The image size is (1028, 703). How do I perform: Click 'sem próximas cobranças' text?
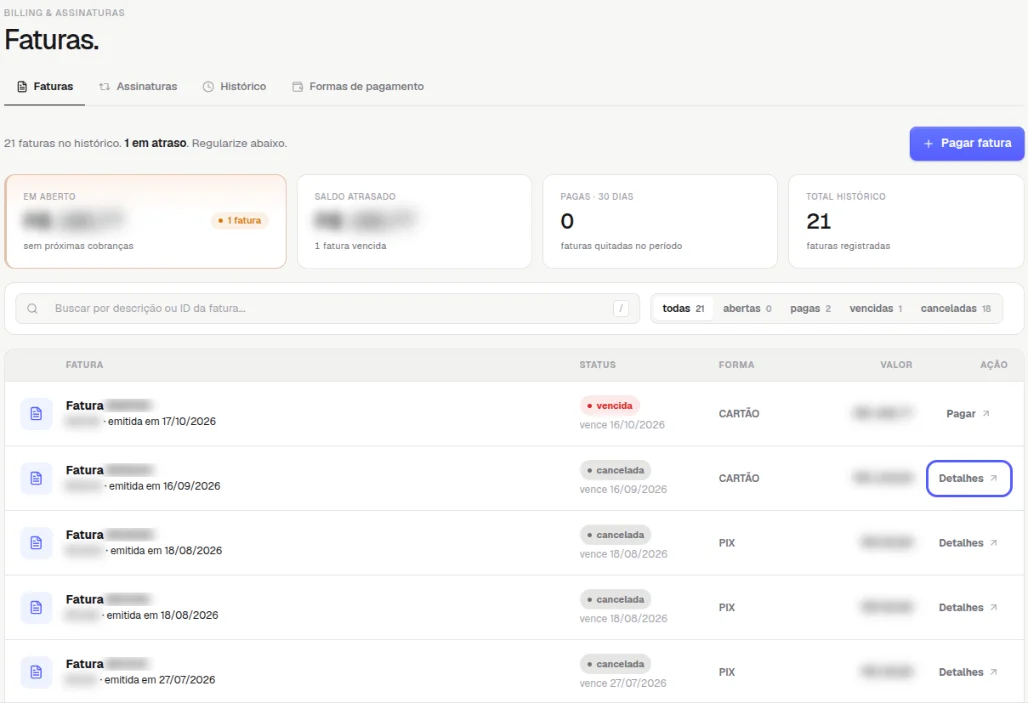point(78,246)
